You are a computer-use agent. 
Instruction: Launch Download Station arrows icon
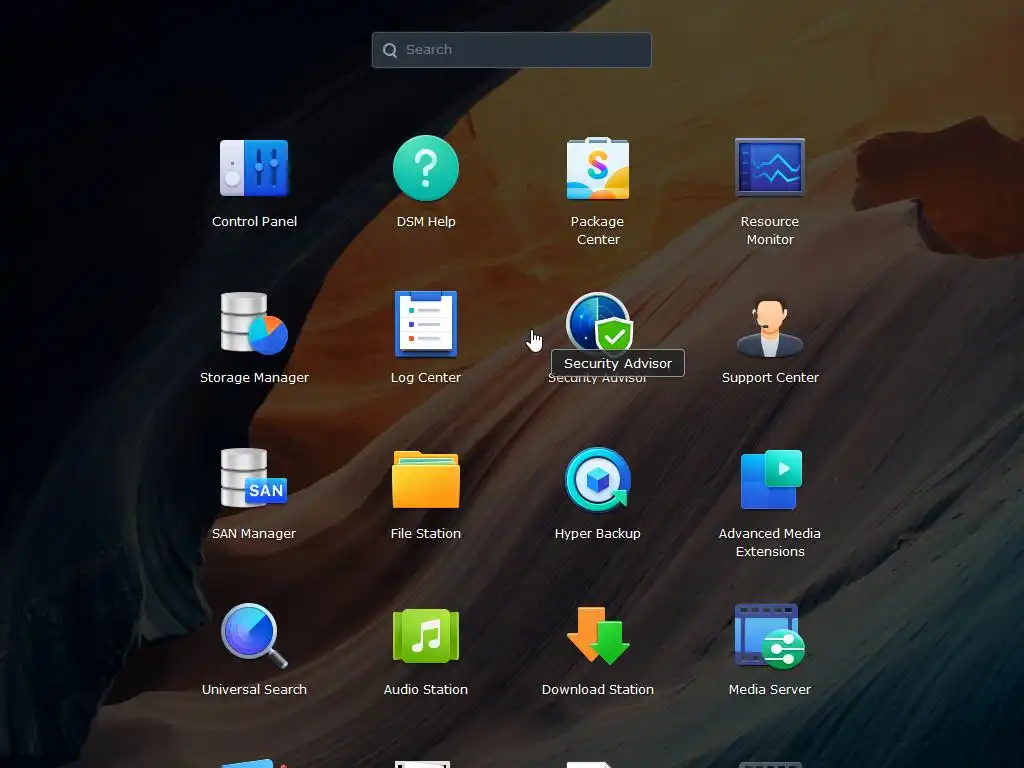[598, 635]
